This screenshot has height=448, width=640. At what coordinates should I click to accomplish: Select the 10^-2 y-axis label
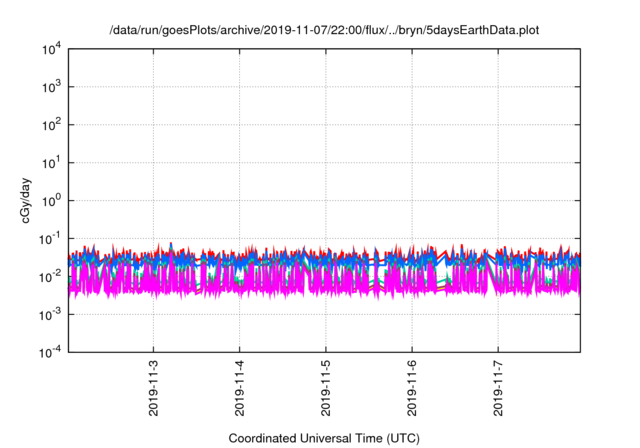point(50,277)
